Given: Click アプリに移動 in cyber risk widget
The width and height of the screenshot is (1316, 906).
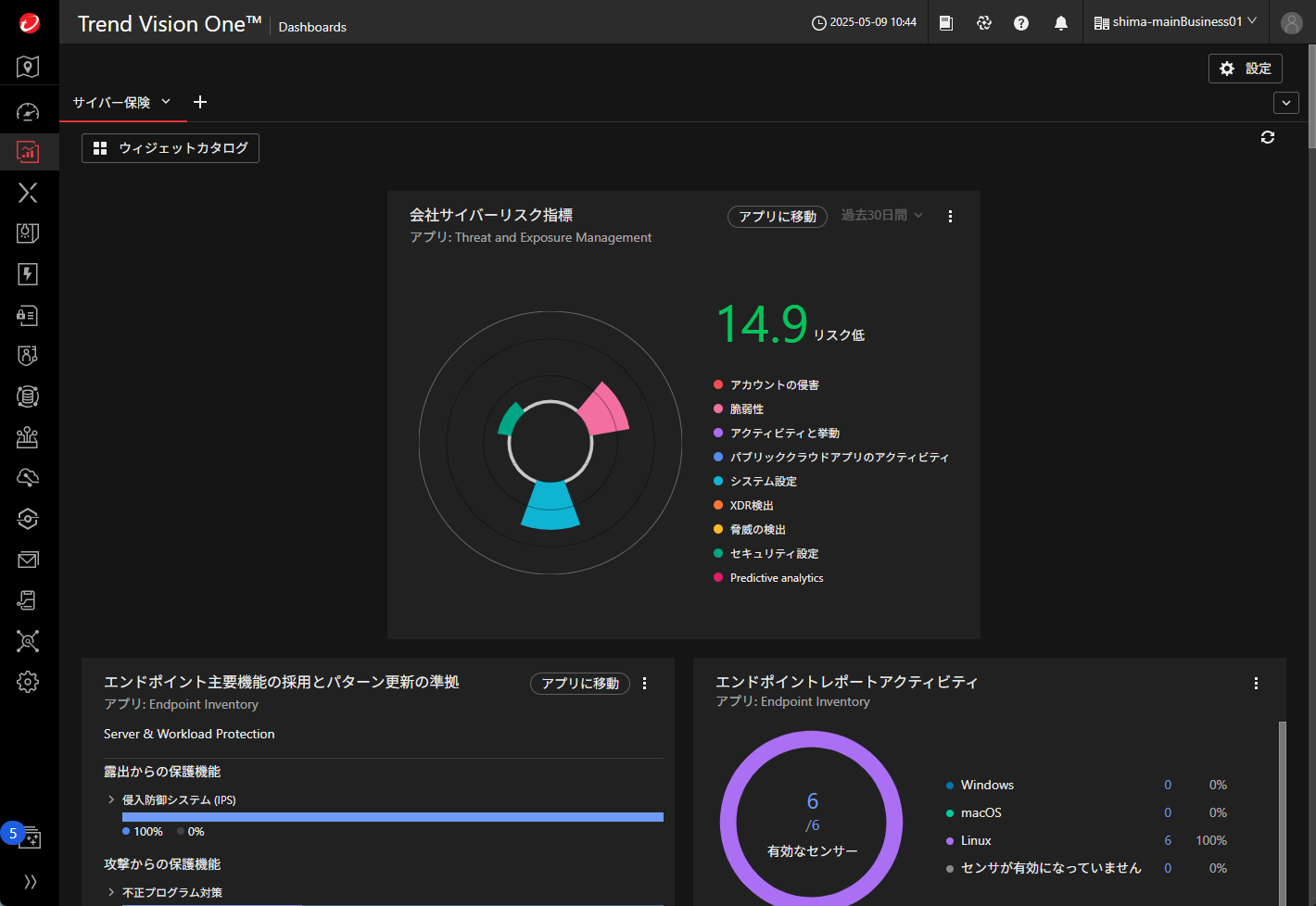Looking at the screenshot, I should 778,217.
